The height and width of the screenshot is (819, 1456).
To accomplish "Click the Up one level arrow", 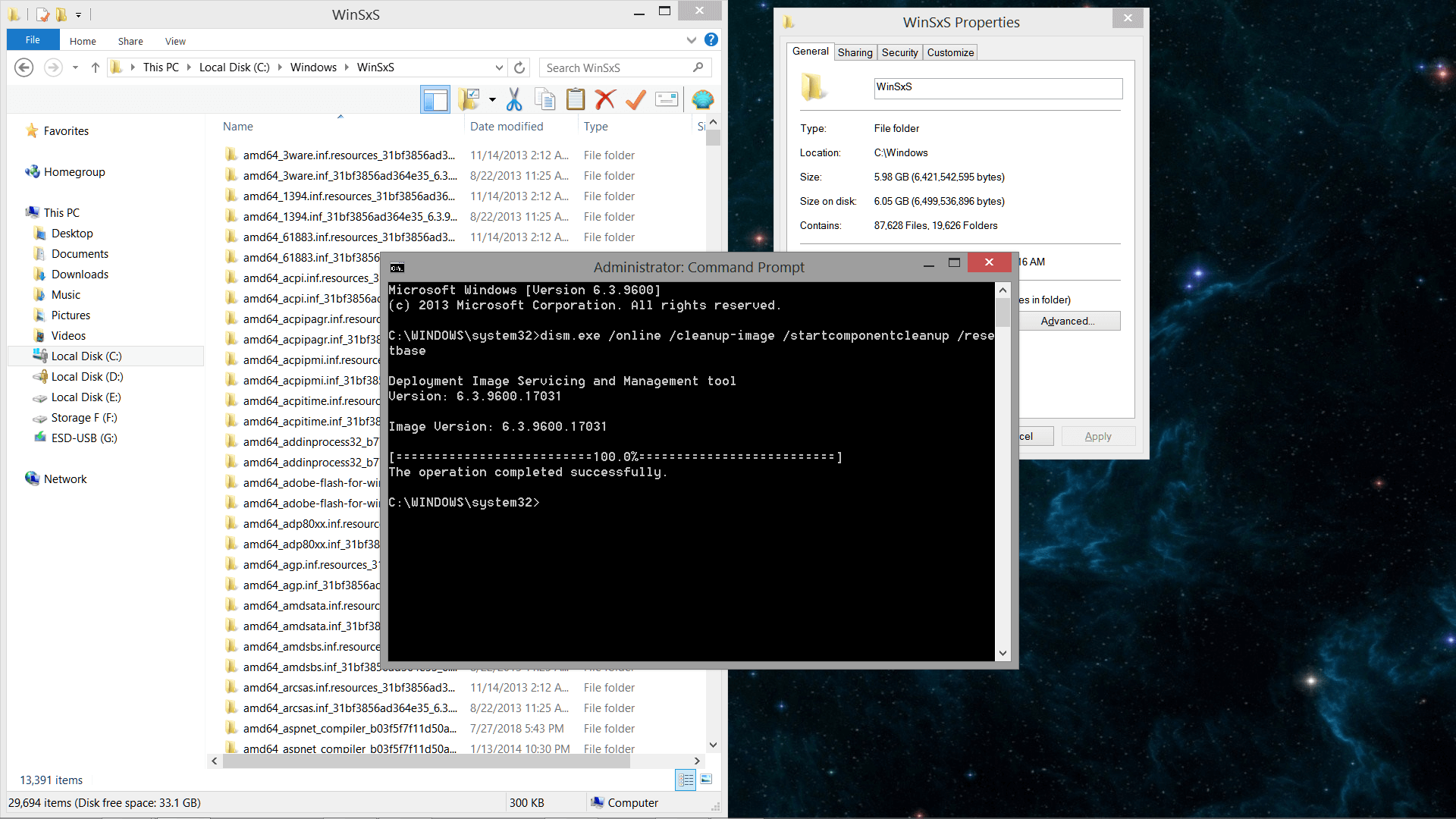I will point(96,67).
